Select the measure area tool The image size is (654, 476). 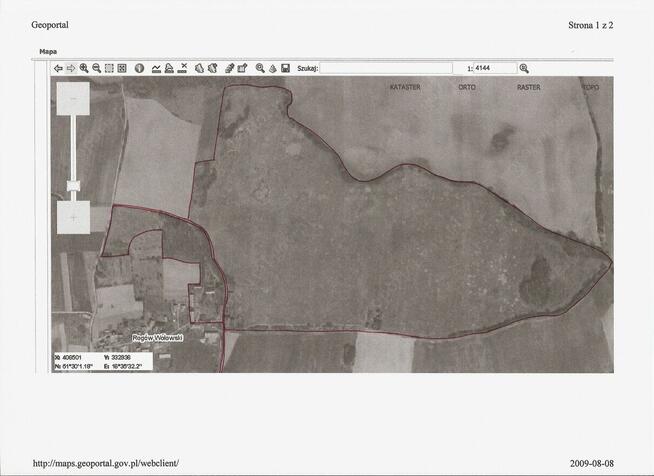coord(169,68)
